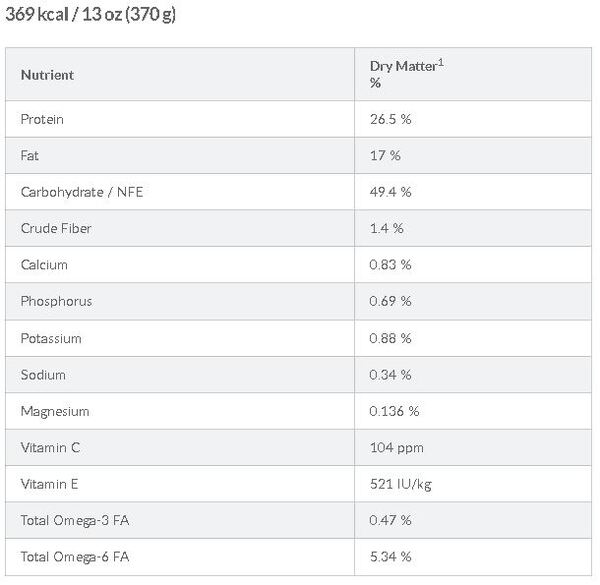Select the Carbohydrate / NFE row label
This screenshot has height=585, width=600.
[82, 192]
